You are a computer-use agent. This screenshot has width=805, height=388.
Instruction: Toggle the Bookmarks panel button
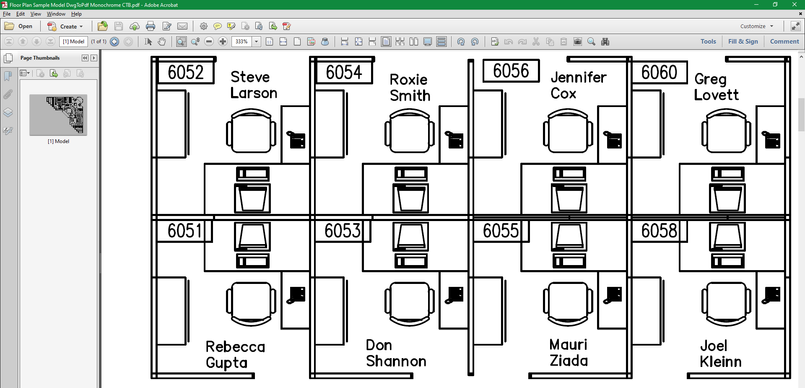(x=8, y=76)
